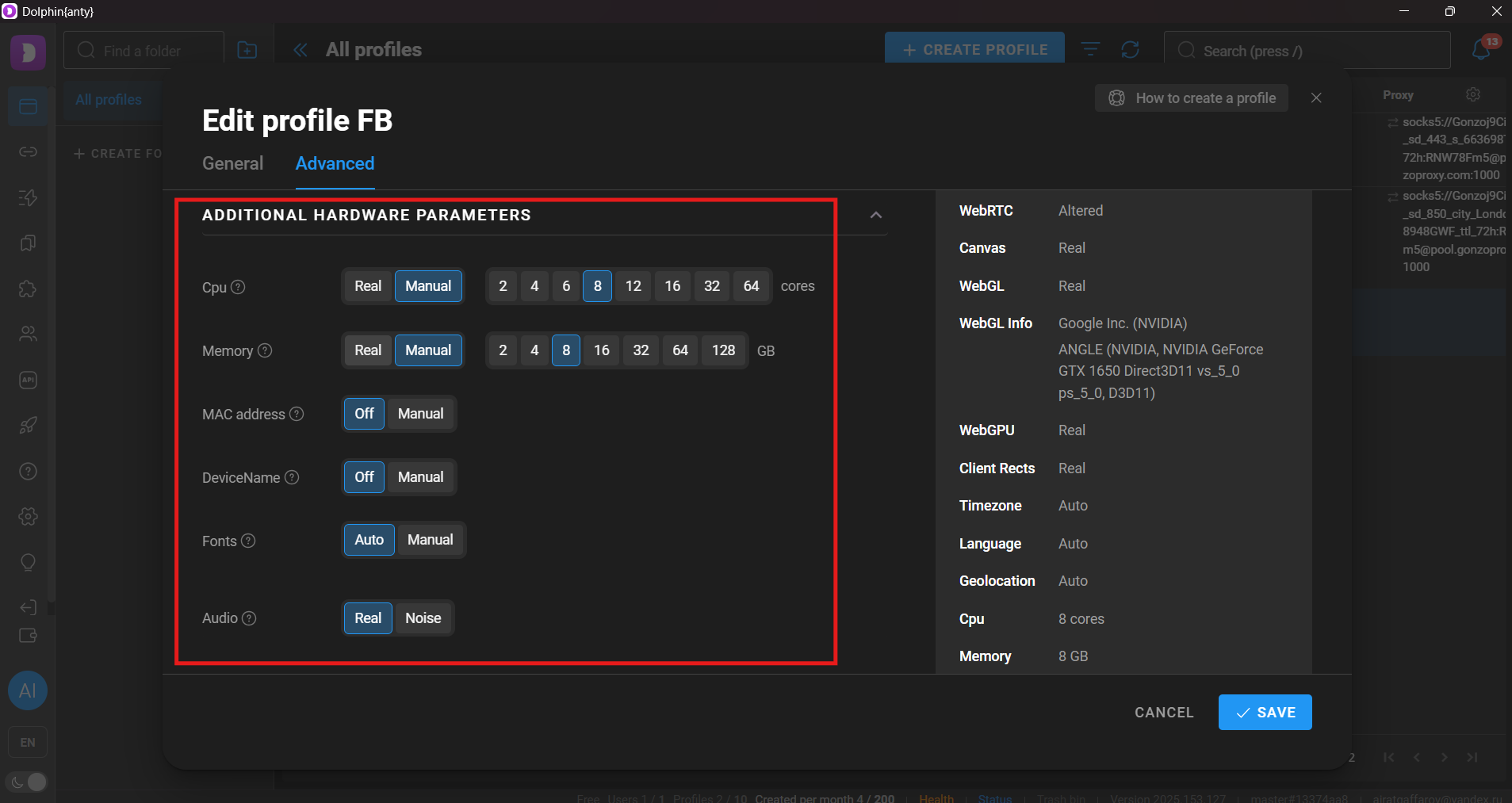Switch Cpu mode to Real
The image size is (1512, 803).
click(368, 286)
